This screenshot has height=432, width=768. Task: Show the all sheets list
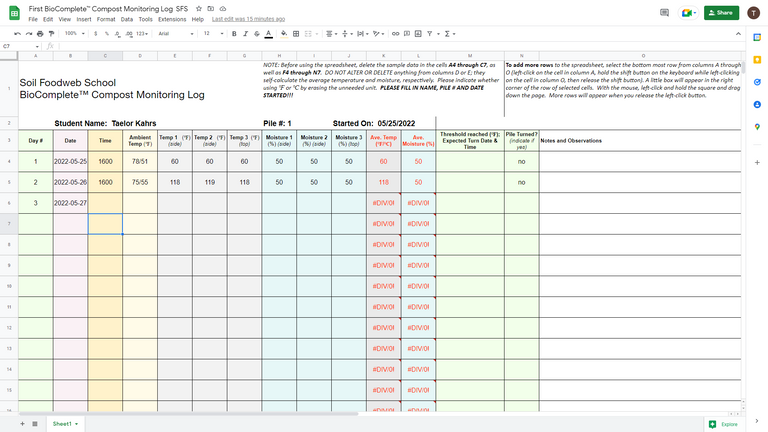coord(35,424)
